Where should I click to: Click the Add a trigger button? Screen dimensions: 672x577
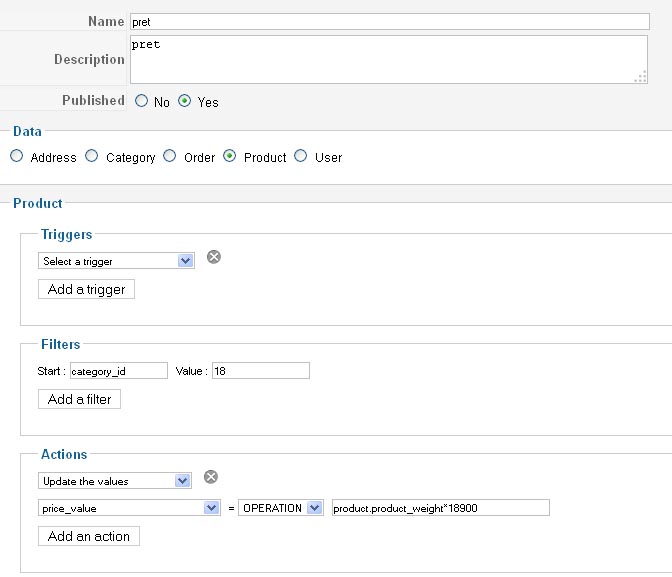tap(86, 289)
